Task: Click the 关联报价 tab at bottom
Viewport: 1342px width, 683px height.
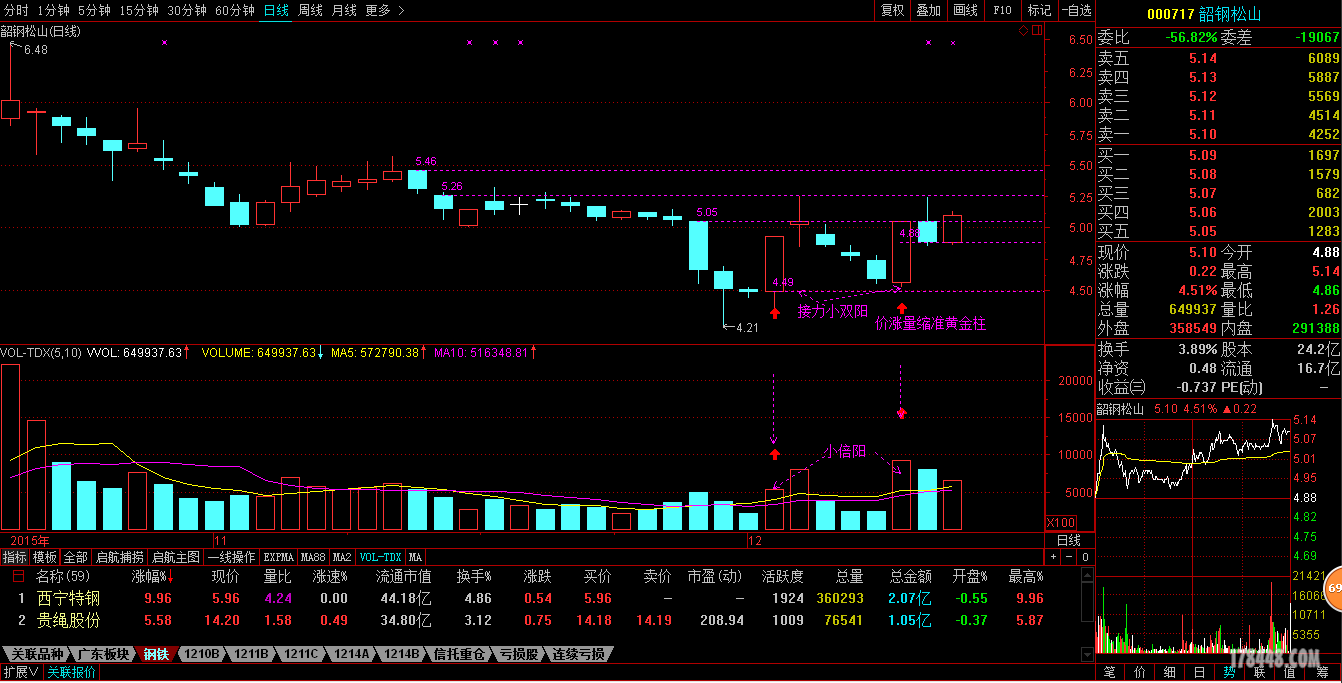Action: click(72, 672)
